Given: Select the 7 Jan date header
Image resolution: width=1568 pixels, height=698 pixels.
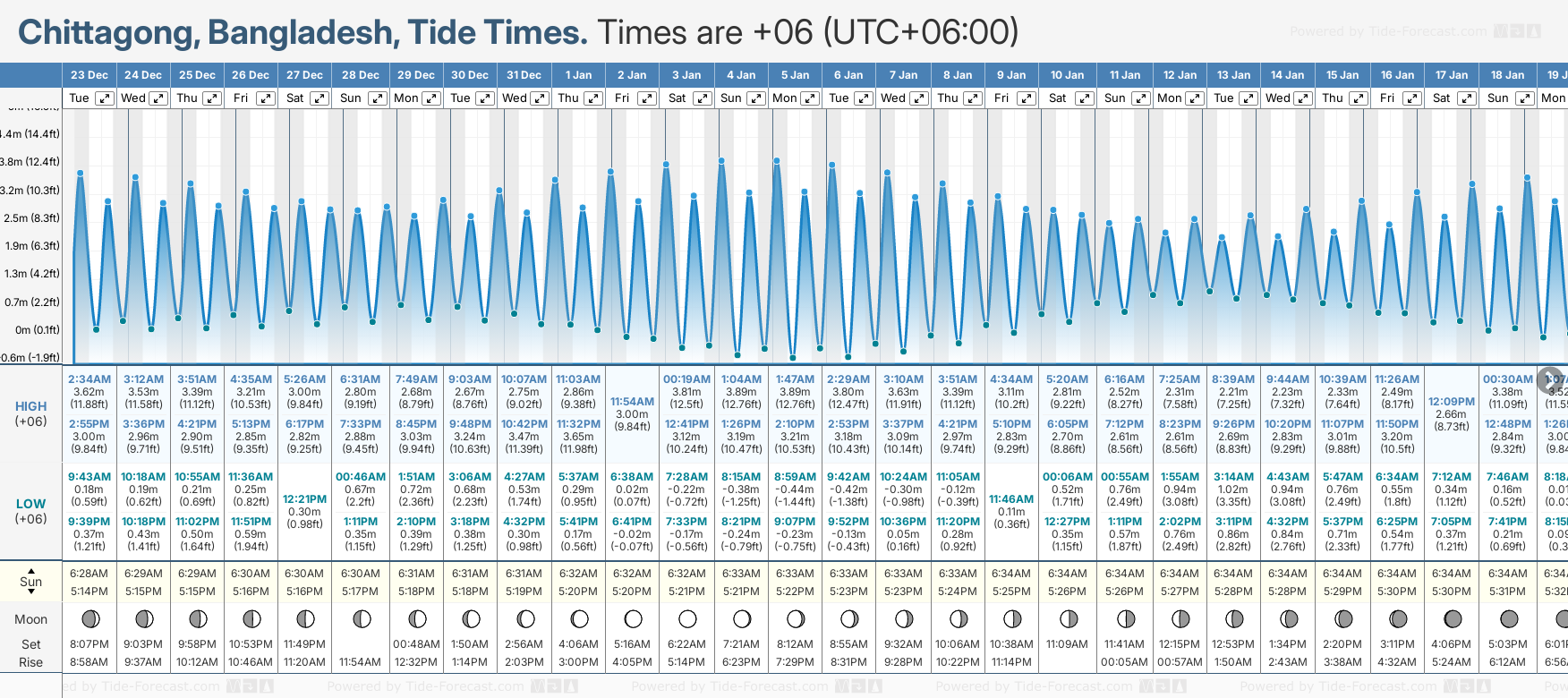Looking at the screenshot, I should pyautogui.click(x=903, y=75).
